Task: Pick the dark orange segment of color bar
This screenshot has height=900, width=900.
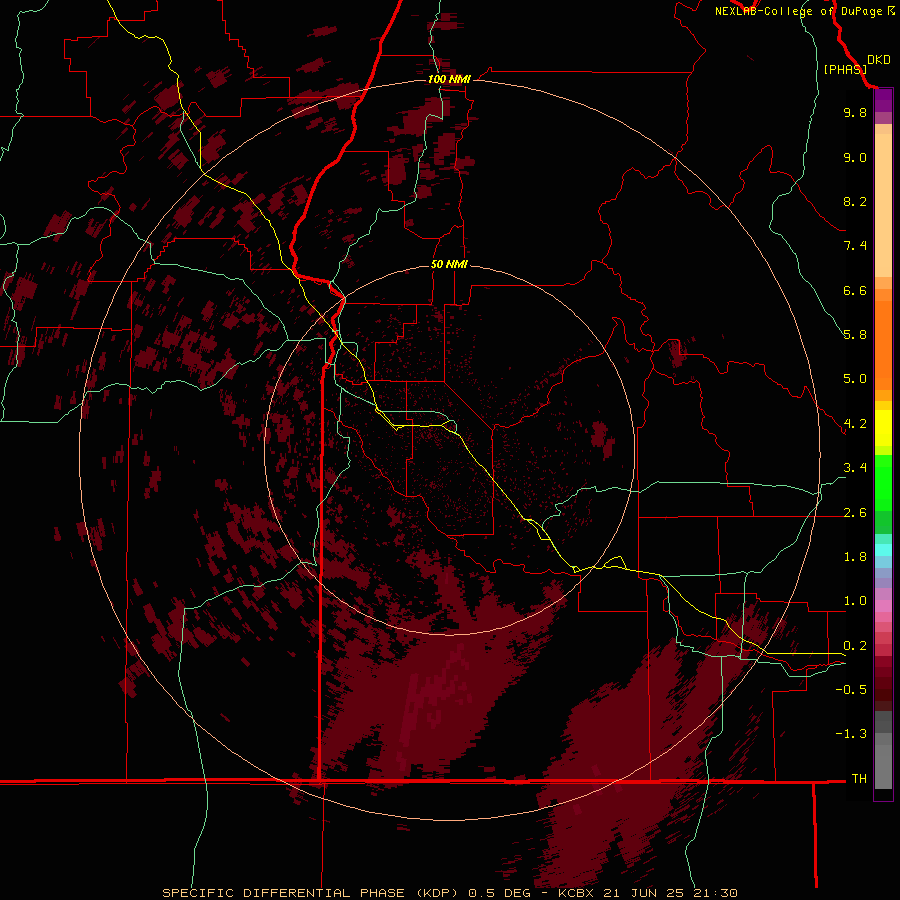Action: [883, 344]
